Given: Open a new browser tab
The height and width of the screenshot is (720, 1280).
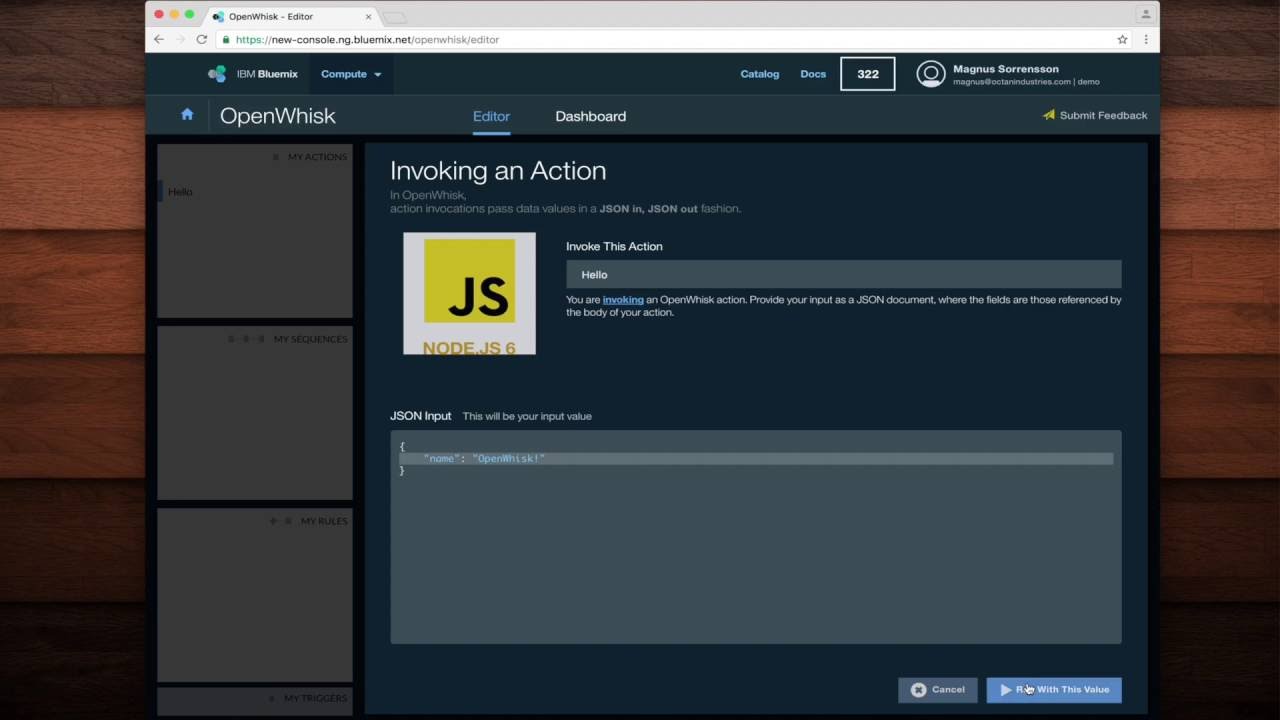Looking at the screenshot, I should [x=395, y=17].
